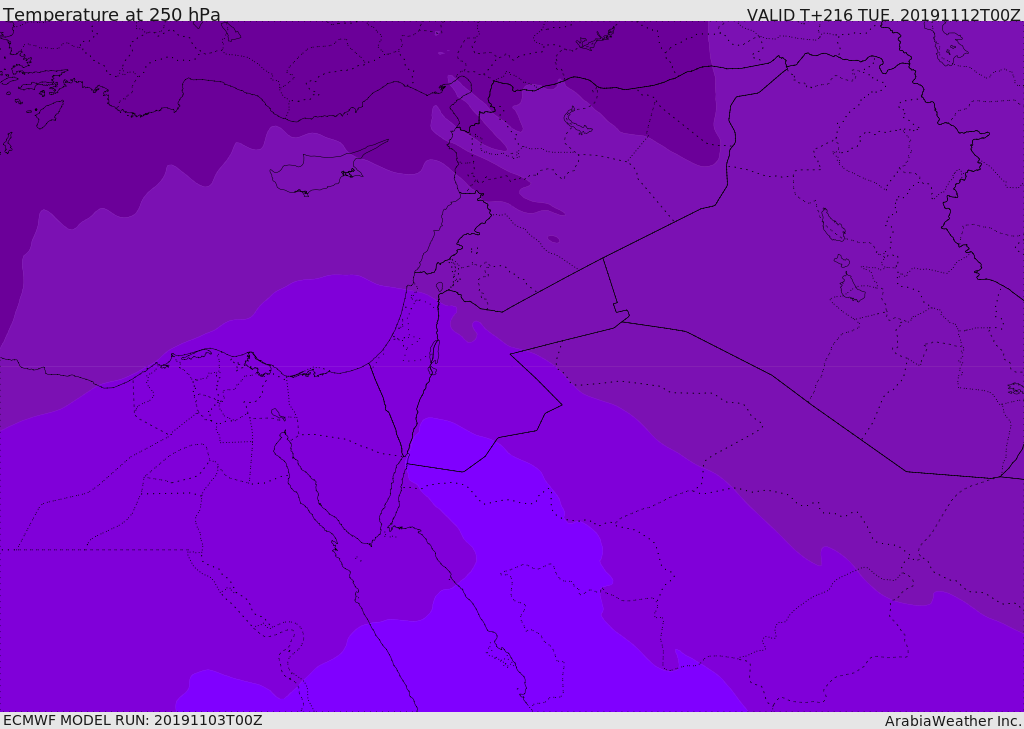Click the 'ECMWF MODEL RUN: 20191103T00Z' footer text

(x=133, y=720)
